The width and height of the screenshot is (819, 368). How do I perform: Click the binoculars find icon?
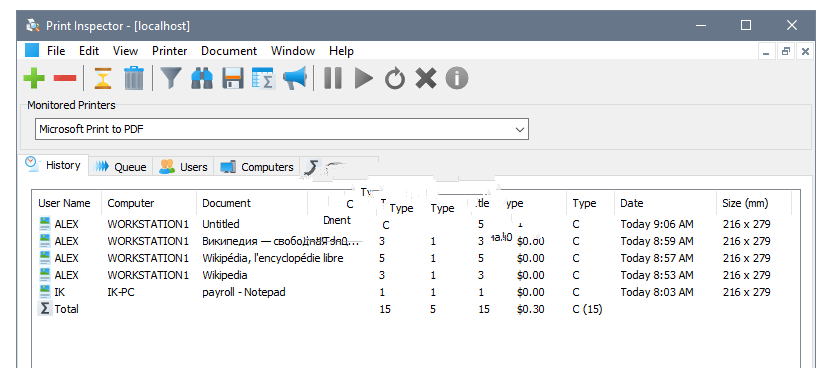[202, 79]
